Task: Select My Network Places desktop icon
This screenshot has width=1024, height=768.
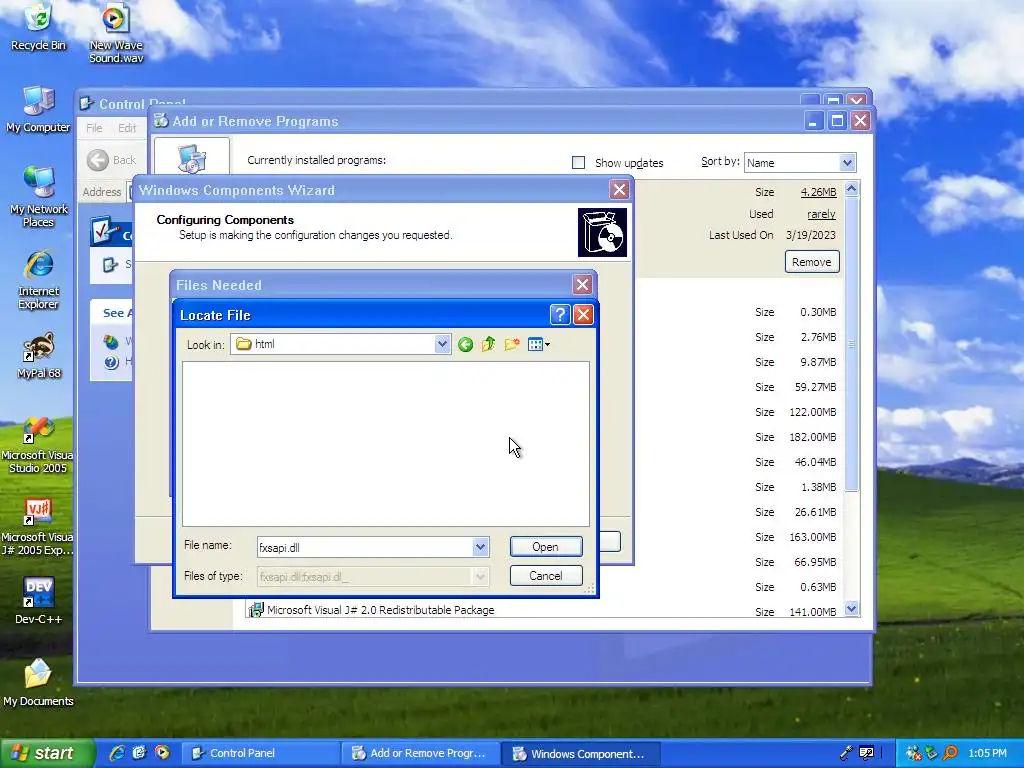Action: click(38, 197)
